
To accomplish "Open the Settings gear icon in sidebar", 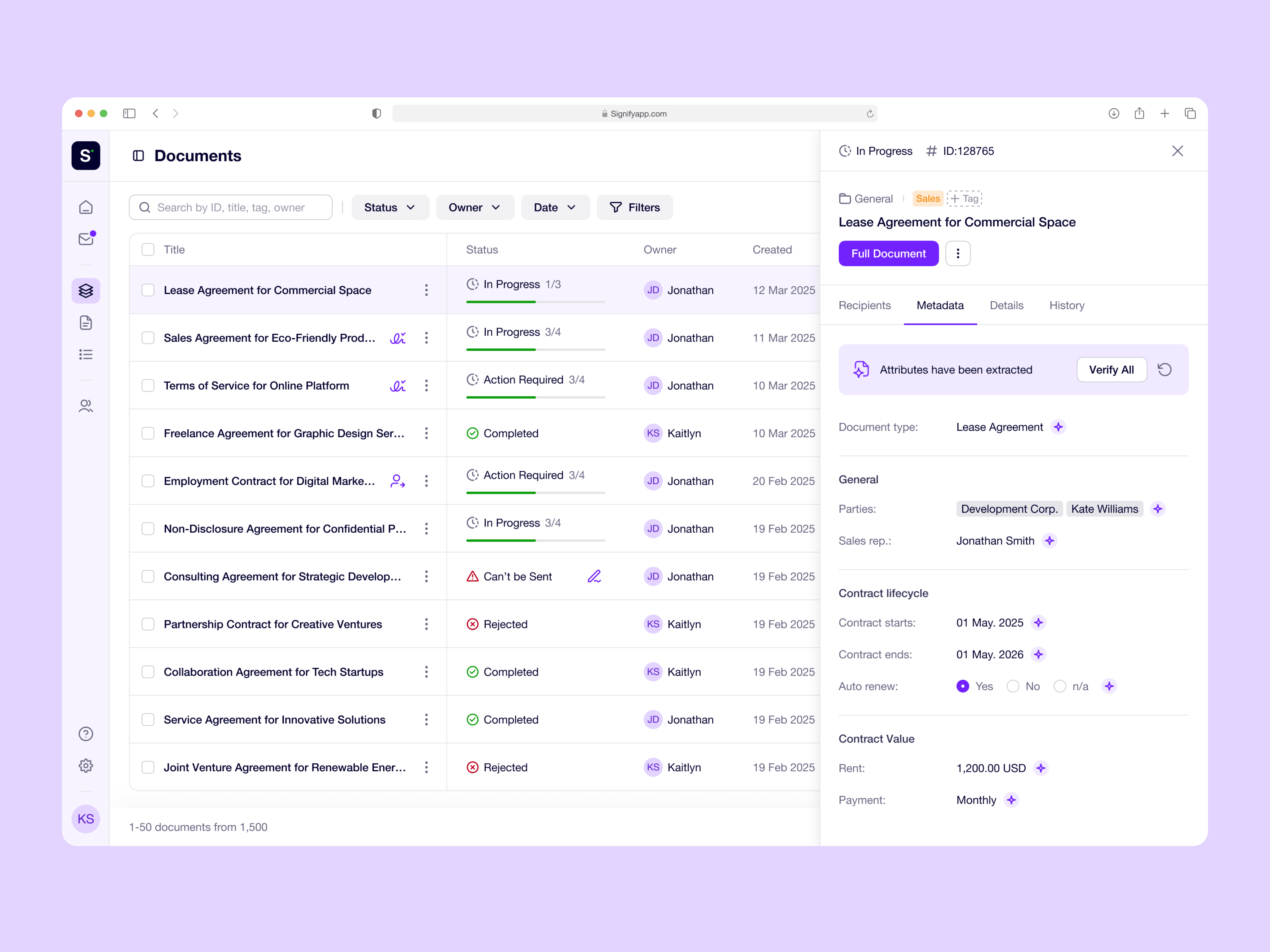I will tap(86, 765).
